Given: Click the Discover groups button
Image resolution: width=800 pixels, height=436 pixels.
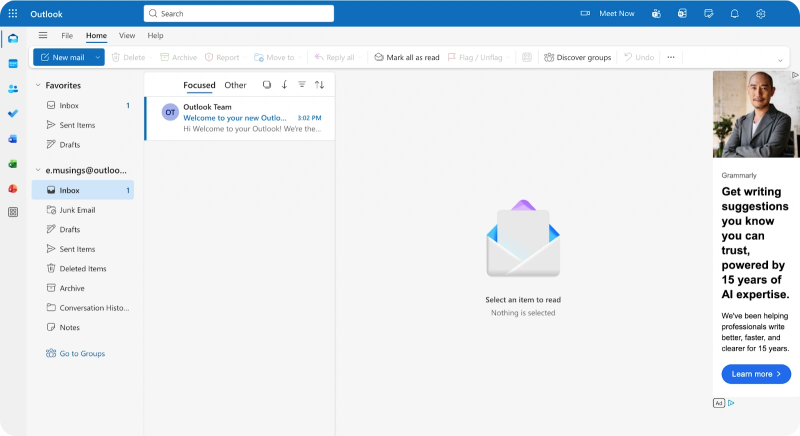Looking at the screenshot, I should click(x=577, y=58).
